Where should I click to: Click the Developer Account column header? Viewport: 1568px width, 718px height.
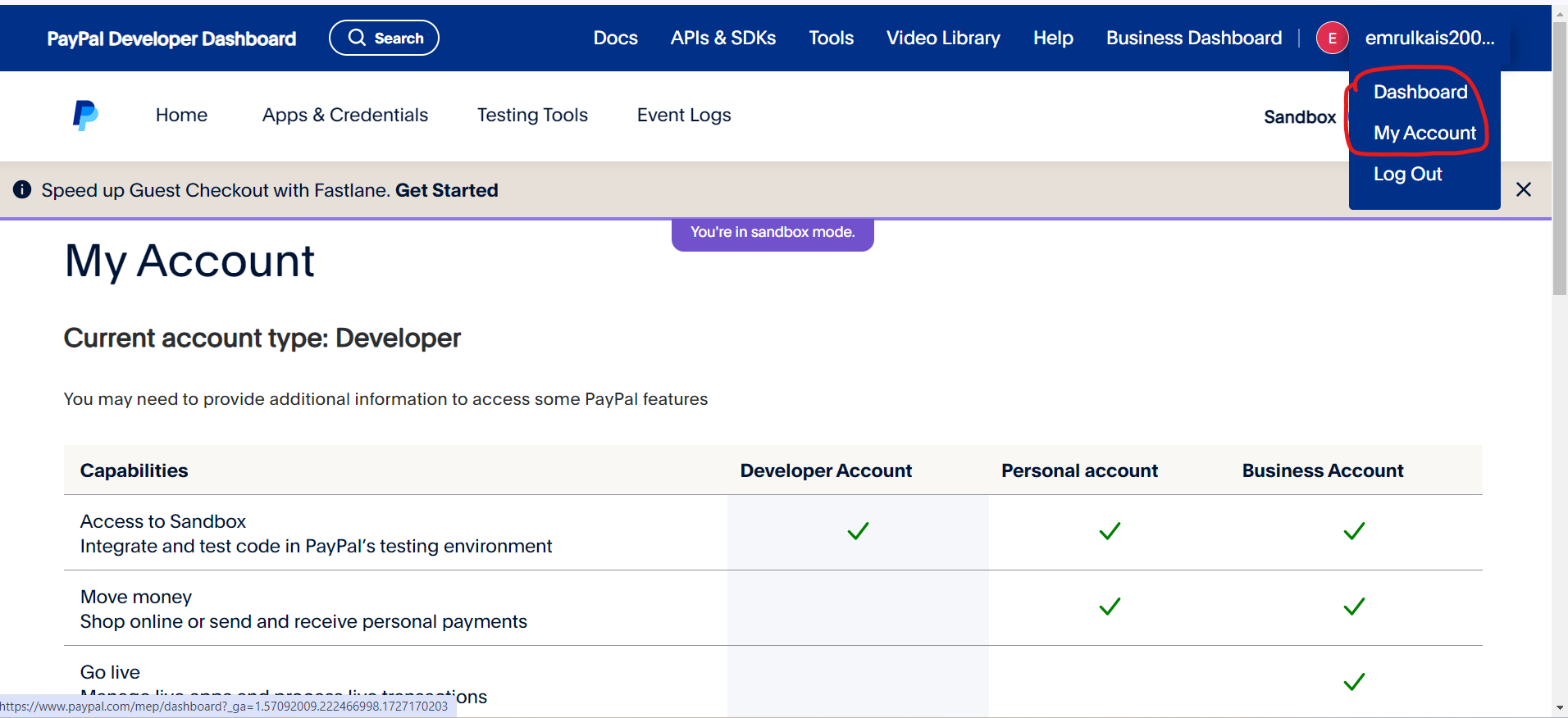(x=826, y=470)
